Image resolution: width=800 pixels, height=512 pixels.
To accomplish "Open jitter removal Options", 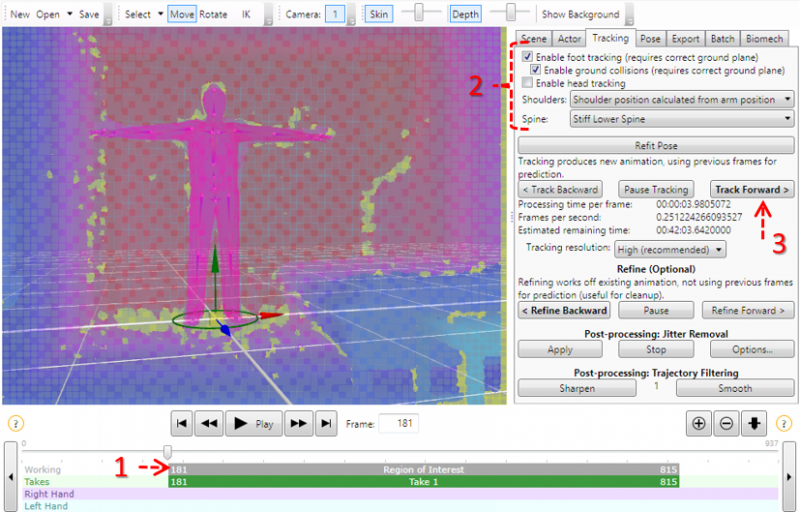I will pos(752,349).
